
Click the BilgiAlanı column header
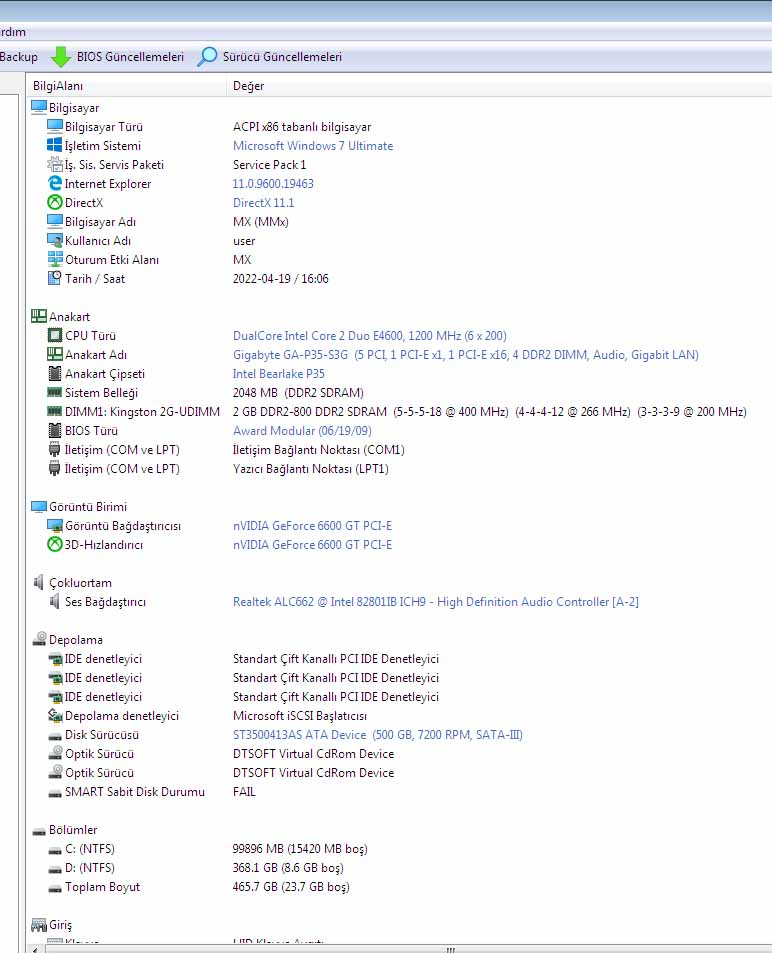58,86
